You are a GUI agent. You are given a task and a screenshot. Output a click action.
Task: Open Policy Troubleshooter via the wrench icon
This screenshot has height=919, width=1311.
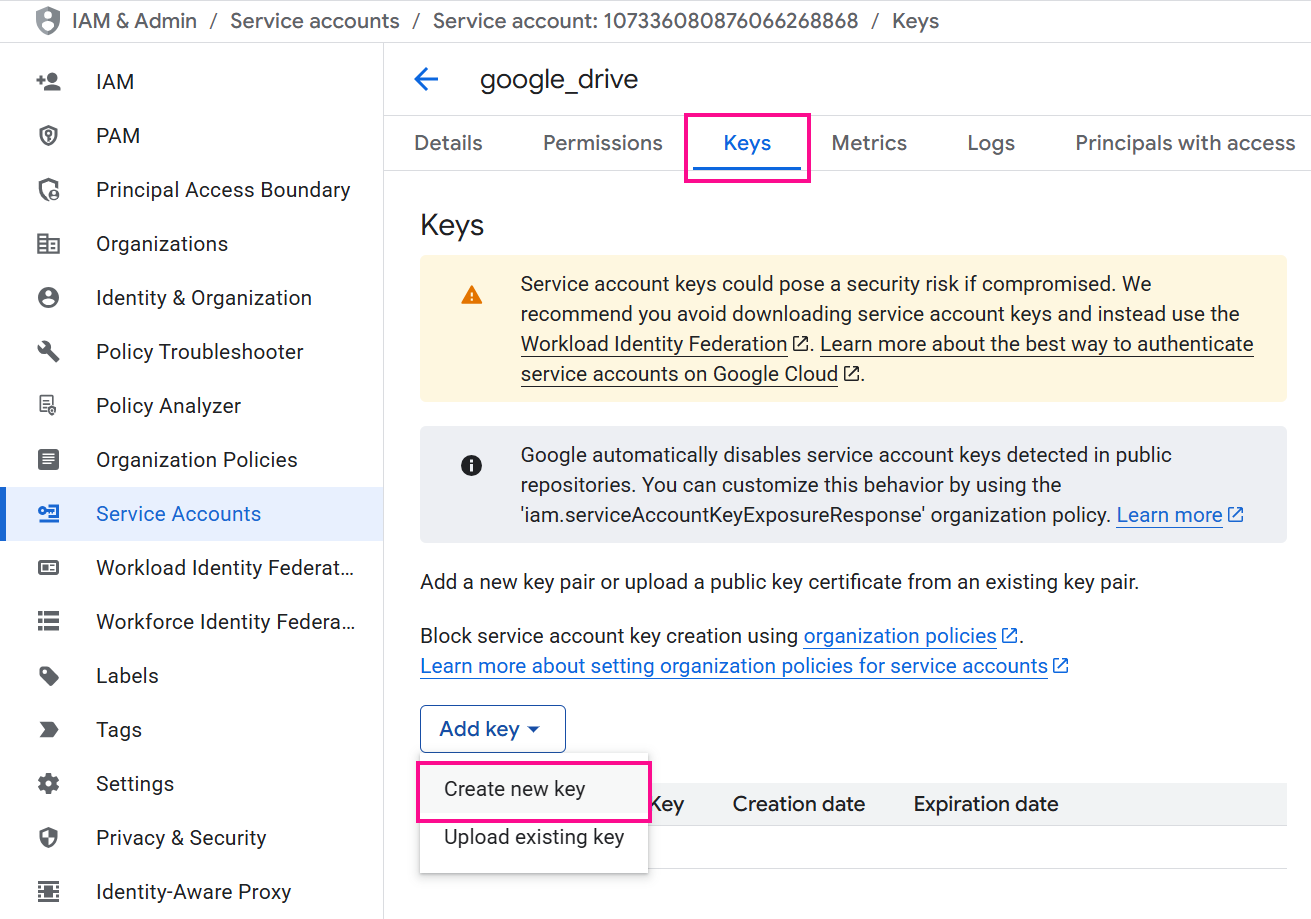click(49, 351)
